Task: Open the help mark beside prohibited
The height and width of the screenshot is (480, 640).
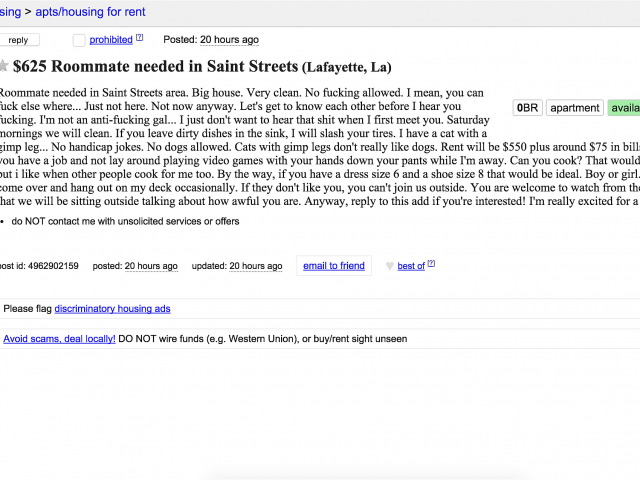Action: click(x=140, y=38)
